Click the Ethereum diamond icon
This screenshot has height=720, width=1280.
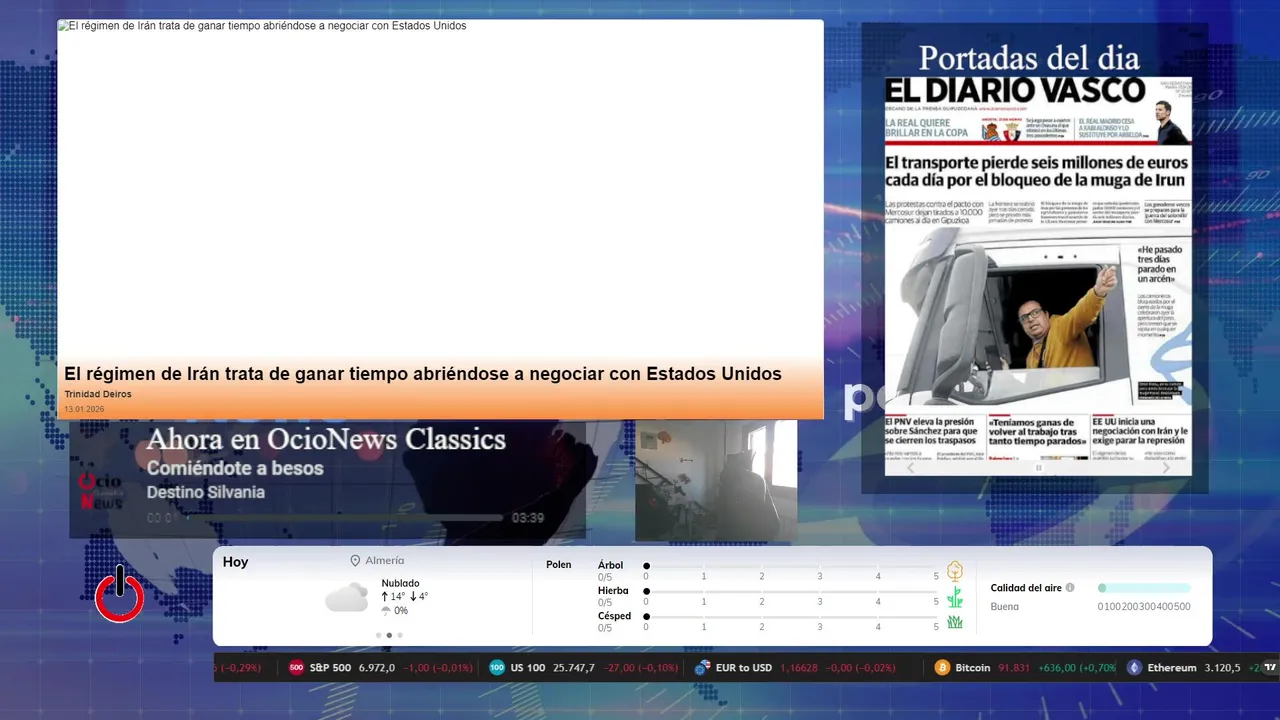click(x=1134, y=668)
